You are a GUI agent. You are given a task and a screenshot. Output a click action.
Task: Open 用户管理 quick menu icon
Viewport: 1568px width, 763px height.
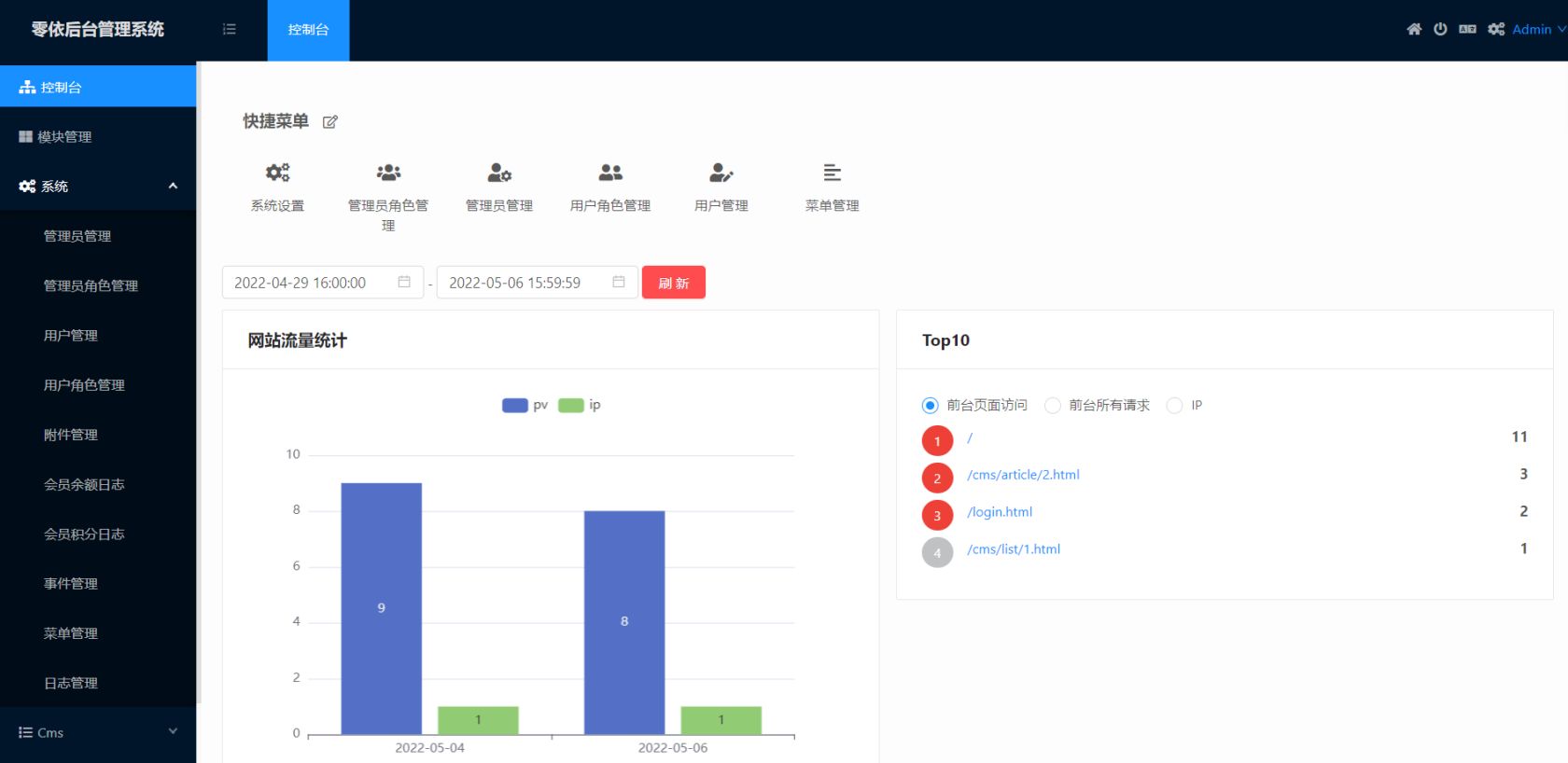point(721,173)
